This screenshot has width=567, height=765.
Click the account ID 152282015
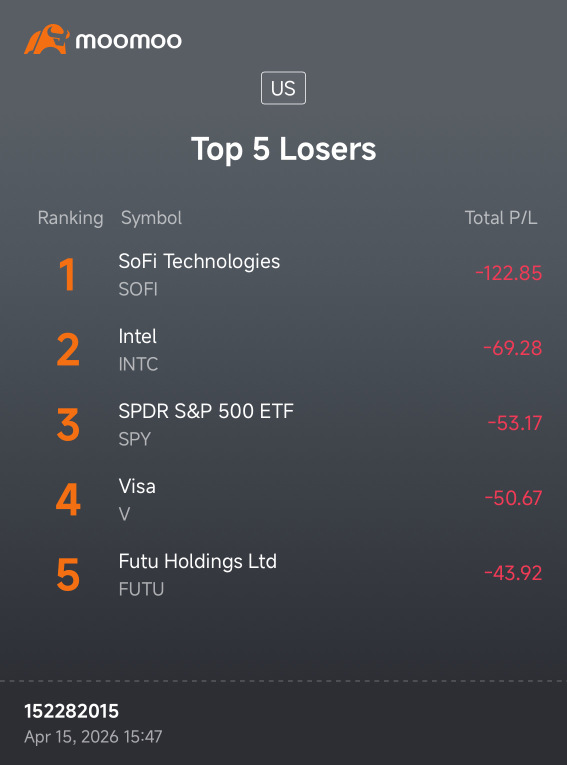coord(72,711)
